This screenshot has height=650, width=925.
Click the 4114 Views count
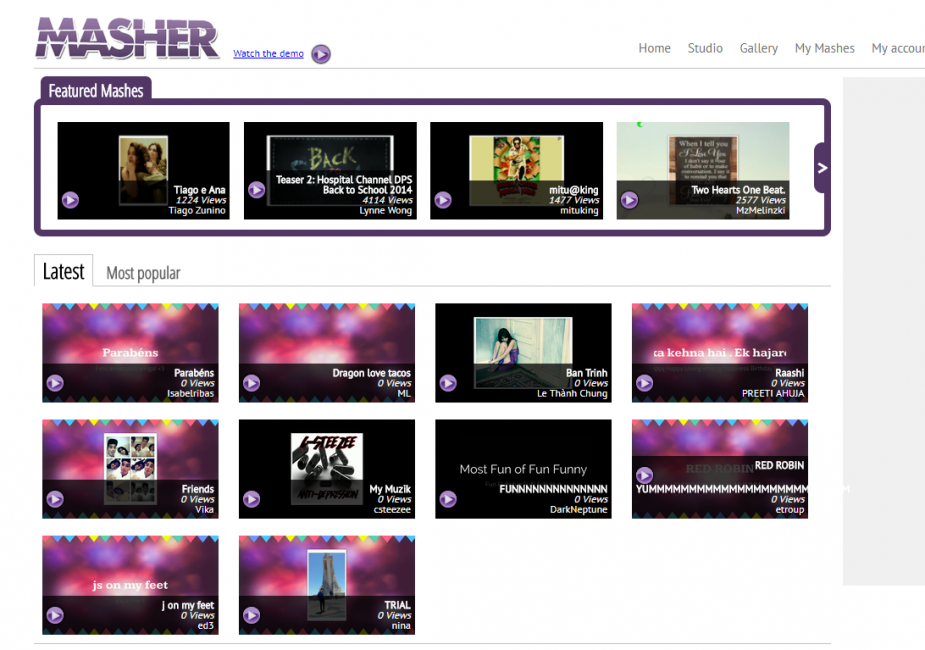pos(388,200)
